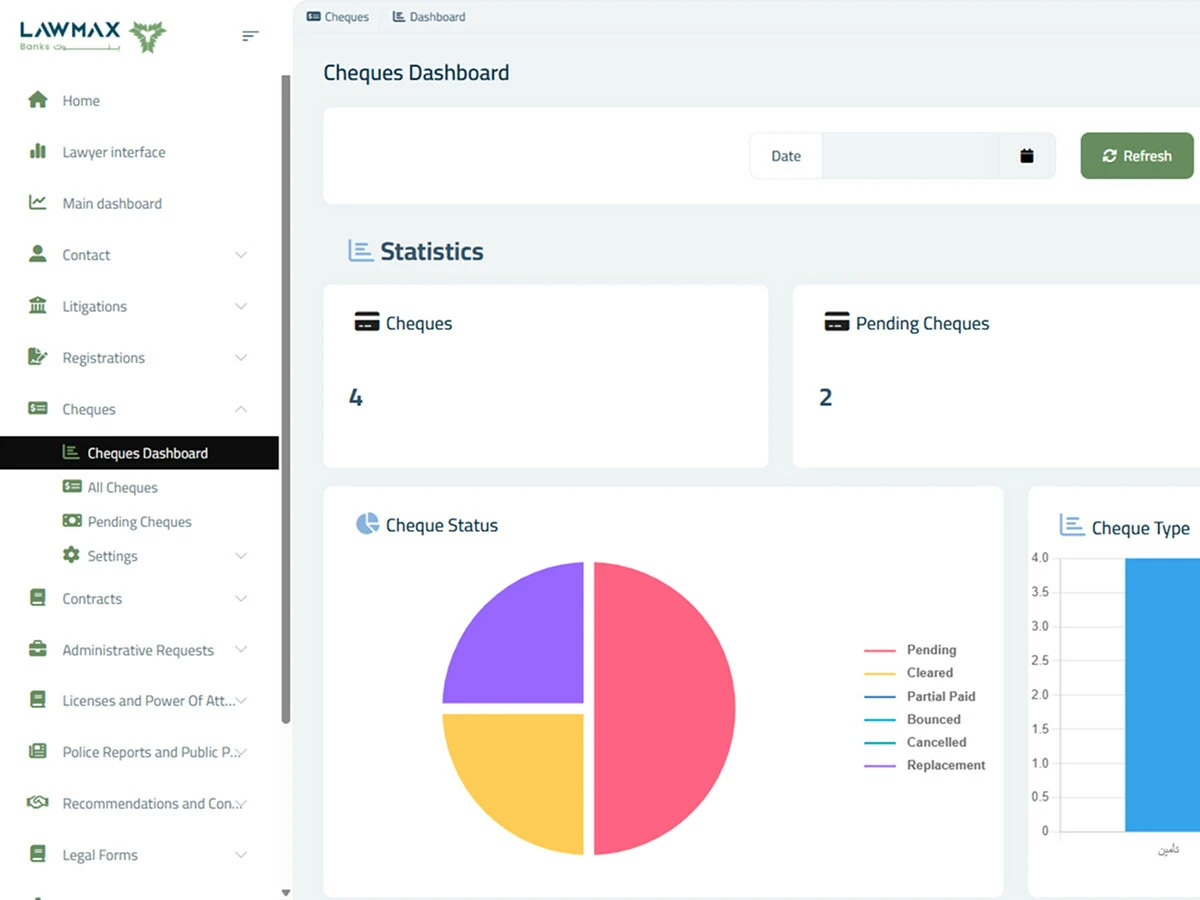Open the calendar date picker icon

[x=1027, y=156]
